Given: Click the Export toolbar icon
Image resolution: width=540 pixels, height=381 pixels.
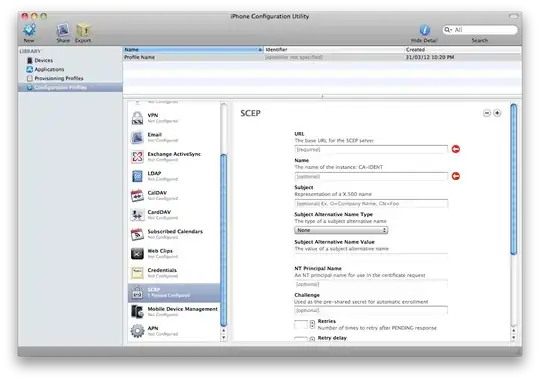Looking at the screenshot, I should [83, 30].
